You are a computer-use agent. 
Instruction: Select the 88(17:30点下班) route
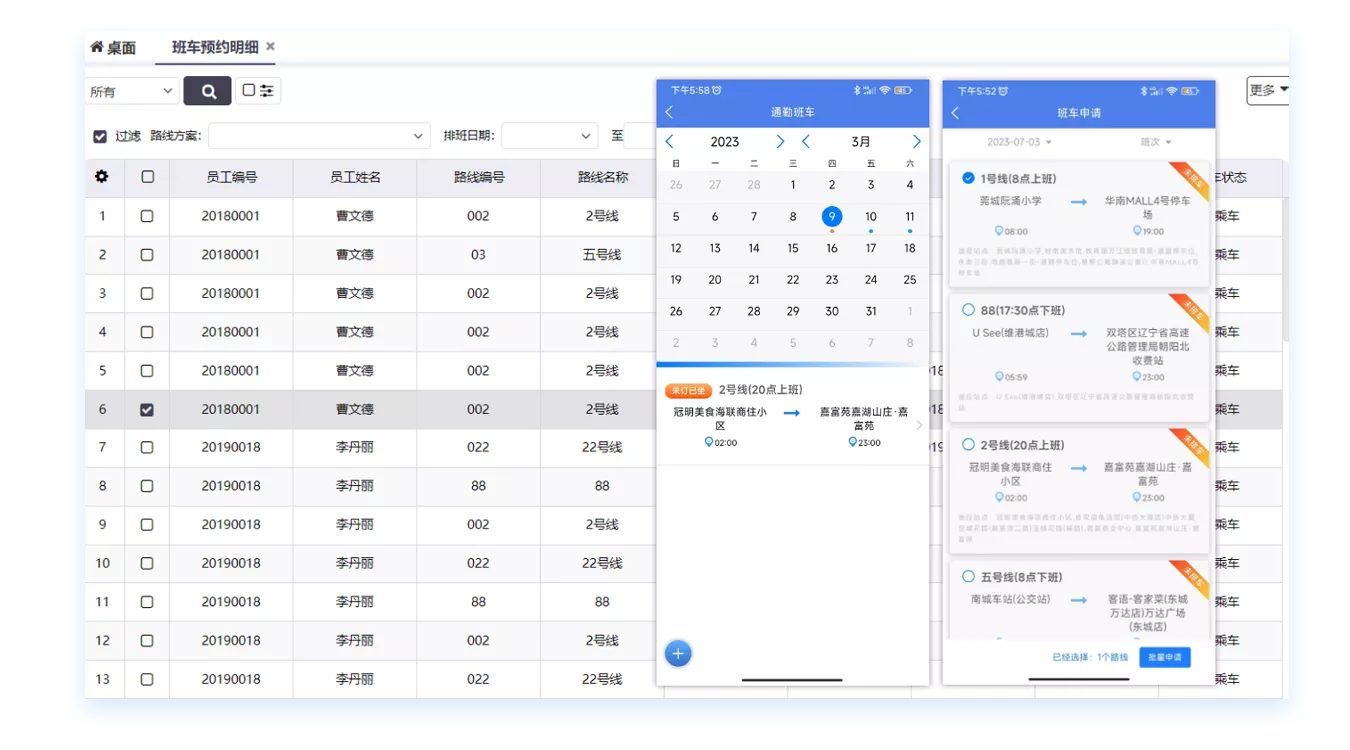968,310
